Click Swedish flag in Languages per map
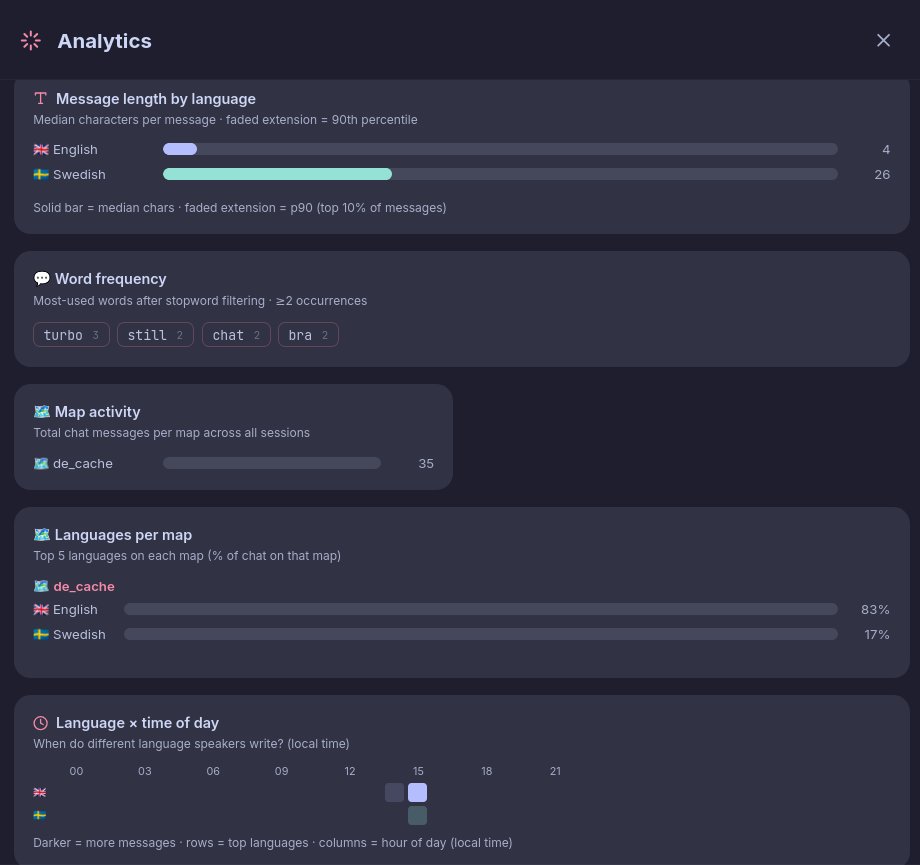The height and width of the screenshot is (865, 920). (41, 634)
